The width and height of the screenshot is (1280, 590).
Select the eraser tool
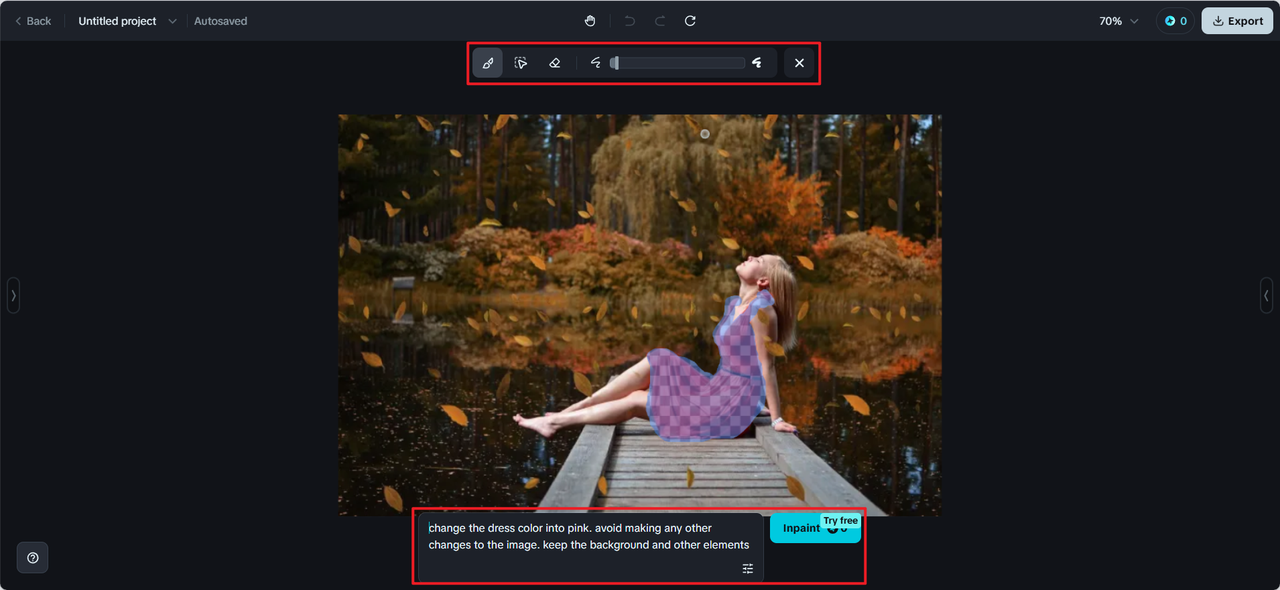point(555,63)
